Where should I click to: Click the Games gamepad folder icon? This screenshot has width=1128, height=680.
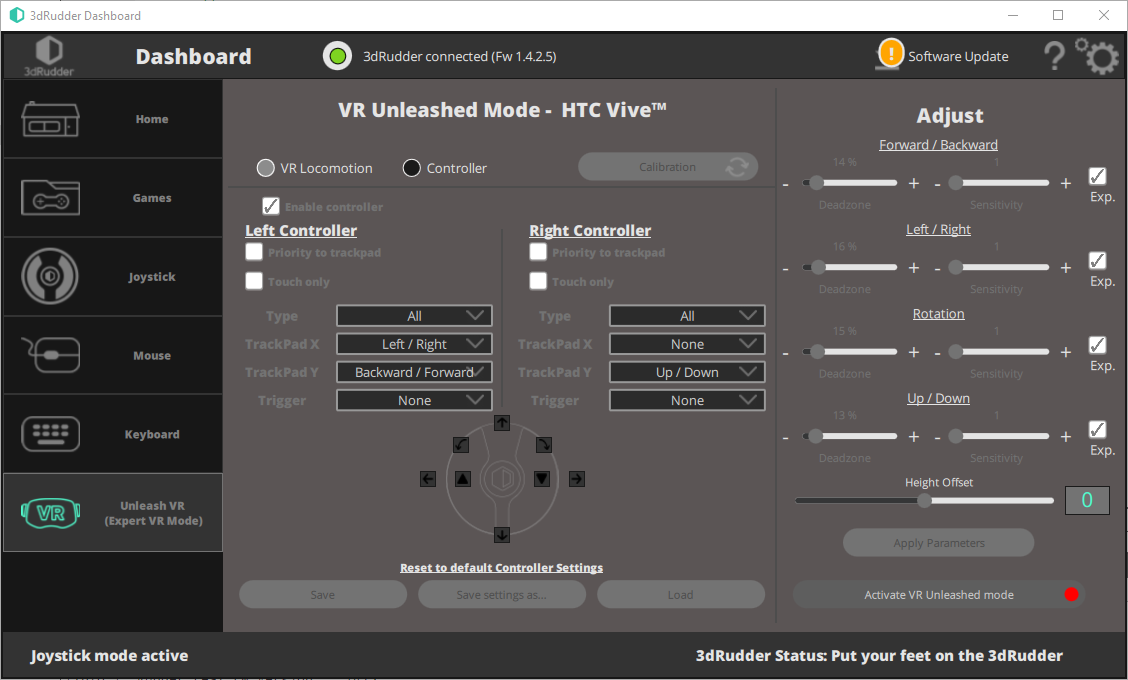(50, 197)
